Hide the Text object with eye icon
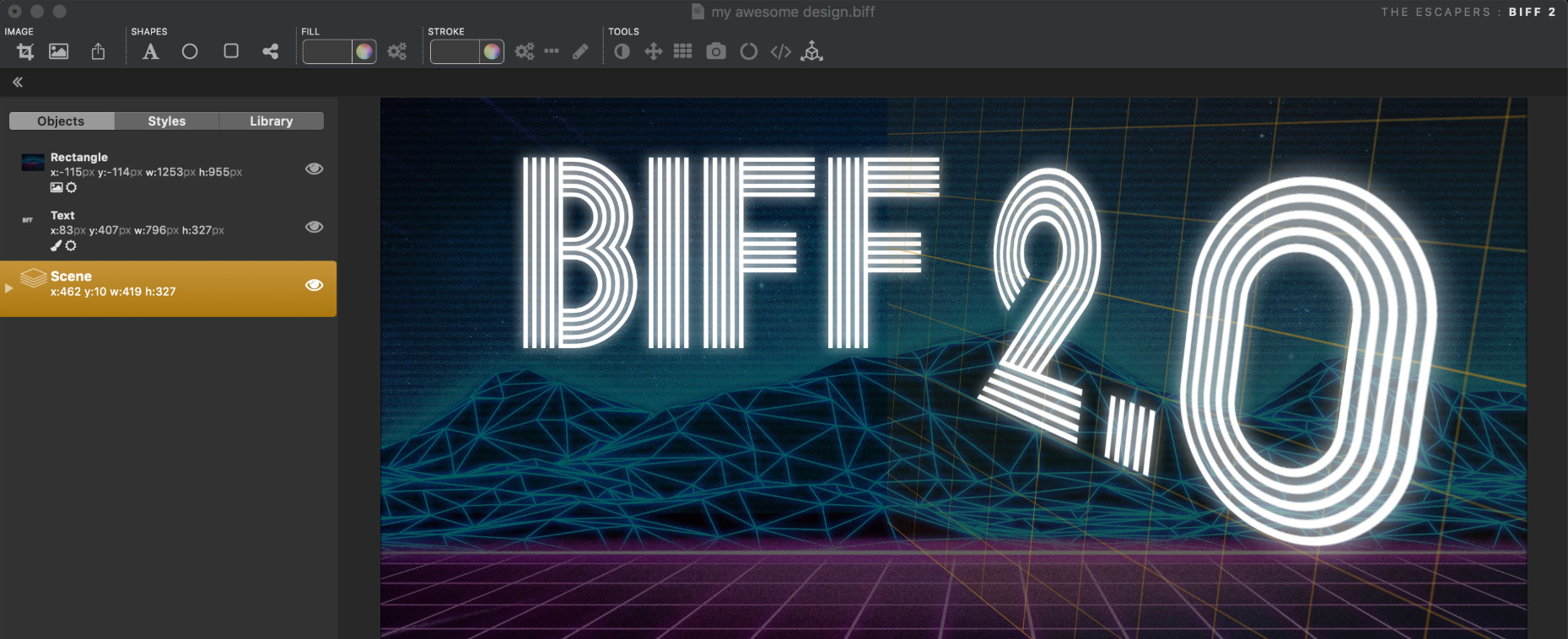Viewport: 1568px width, 639px height. click(x=314, y=227)
